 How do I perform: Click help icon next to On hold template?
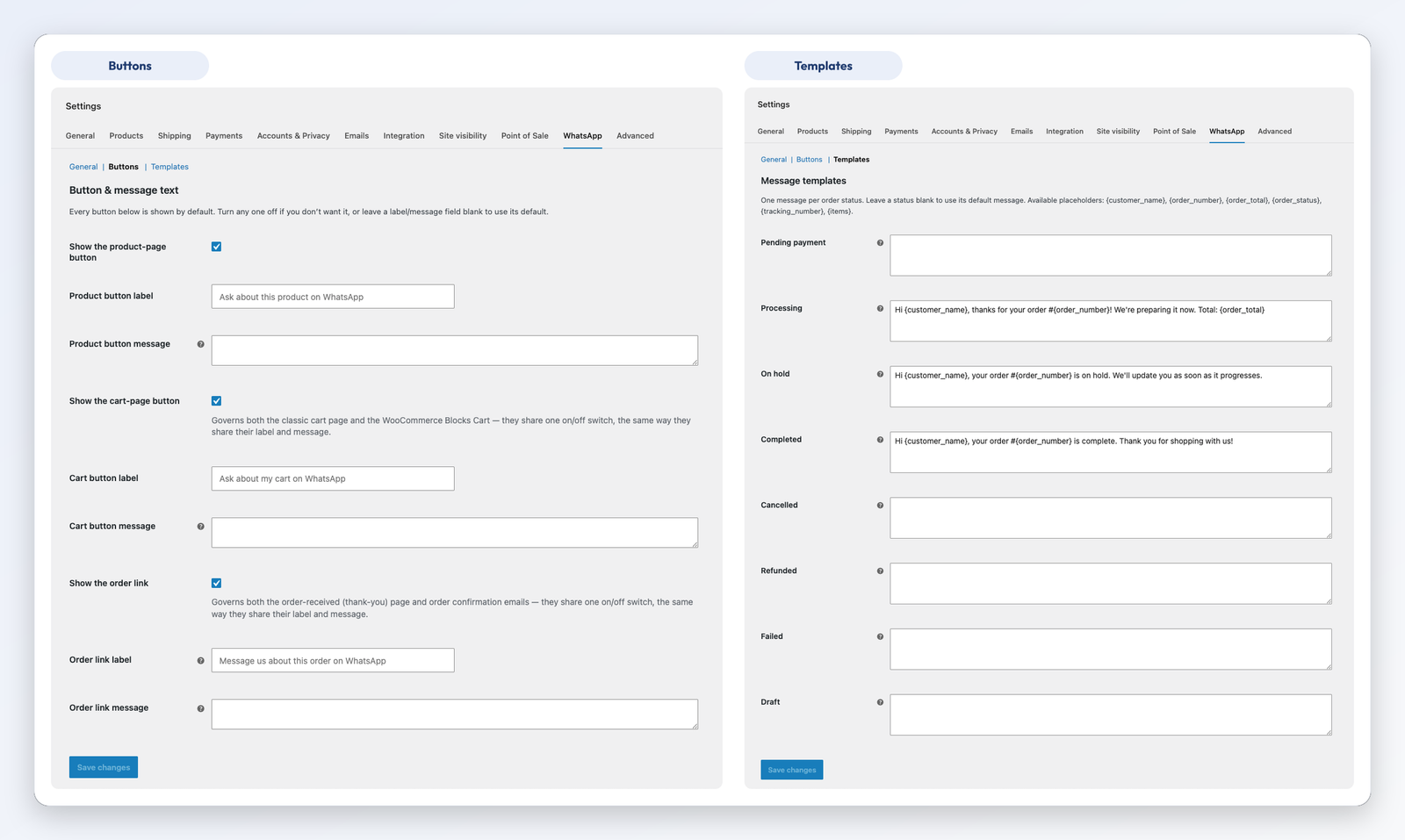coord(880,374)
